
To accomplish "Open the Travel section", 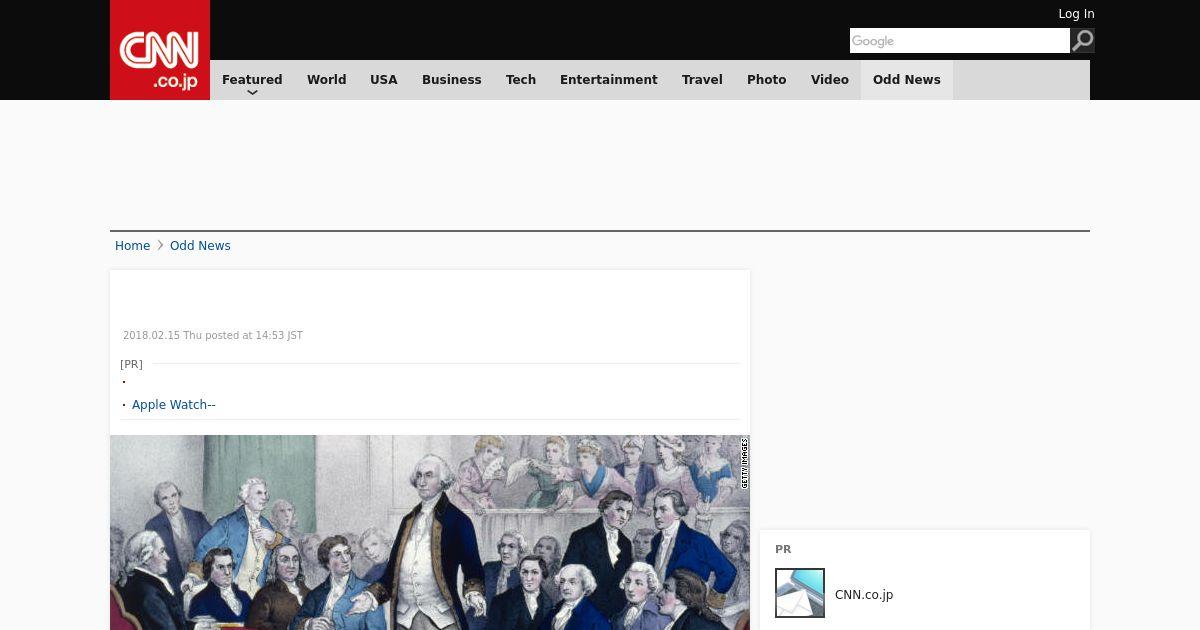I will pos(702,80).
